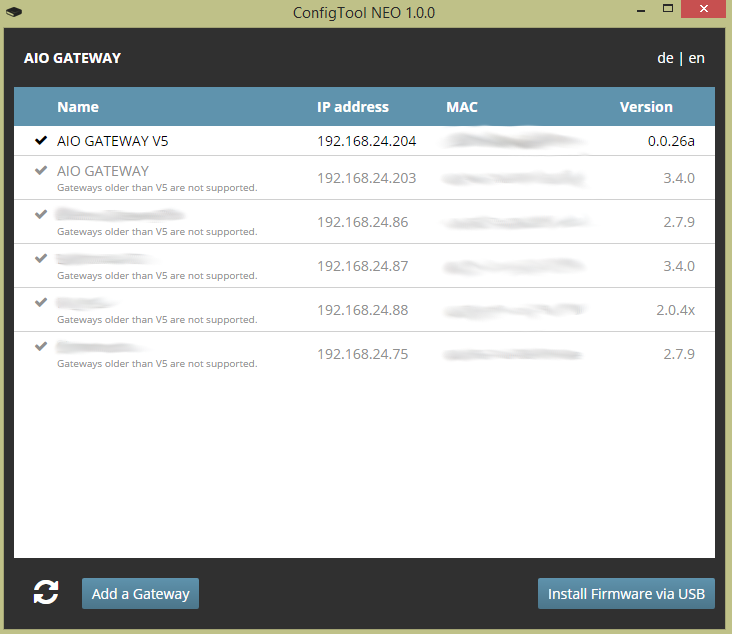Click checkmark icon of 192.168.24.86 row
732x634 pixels.
tap(41, 214)
